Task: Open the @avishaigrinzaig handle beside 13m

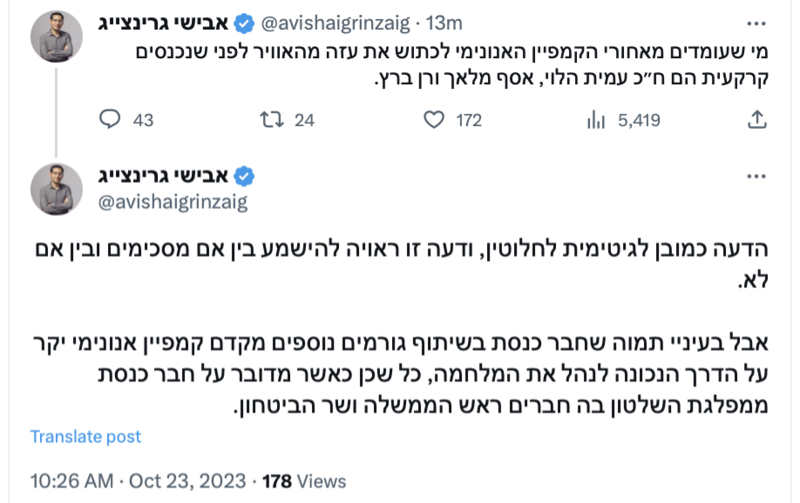Action: [x=335, y=23]
